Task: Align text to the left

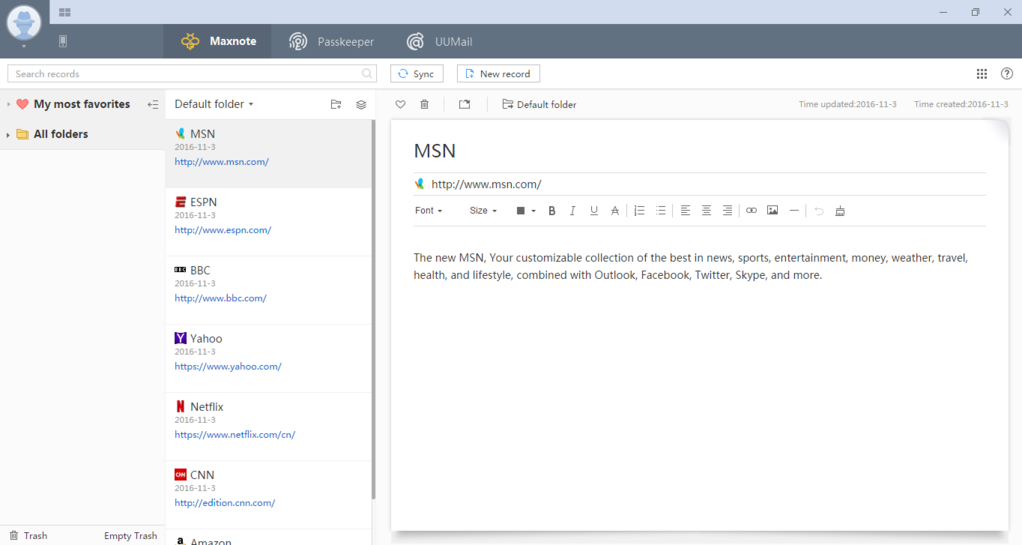Action: coord(685,211)
